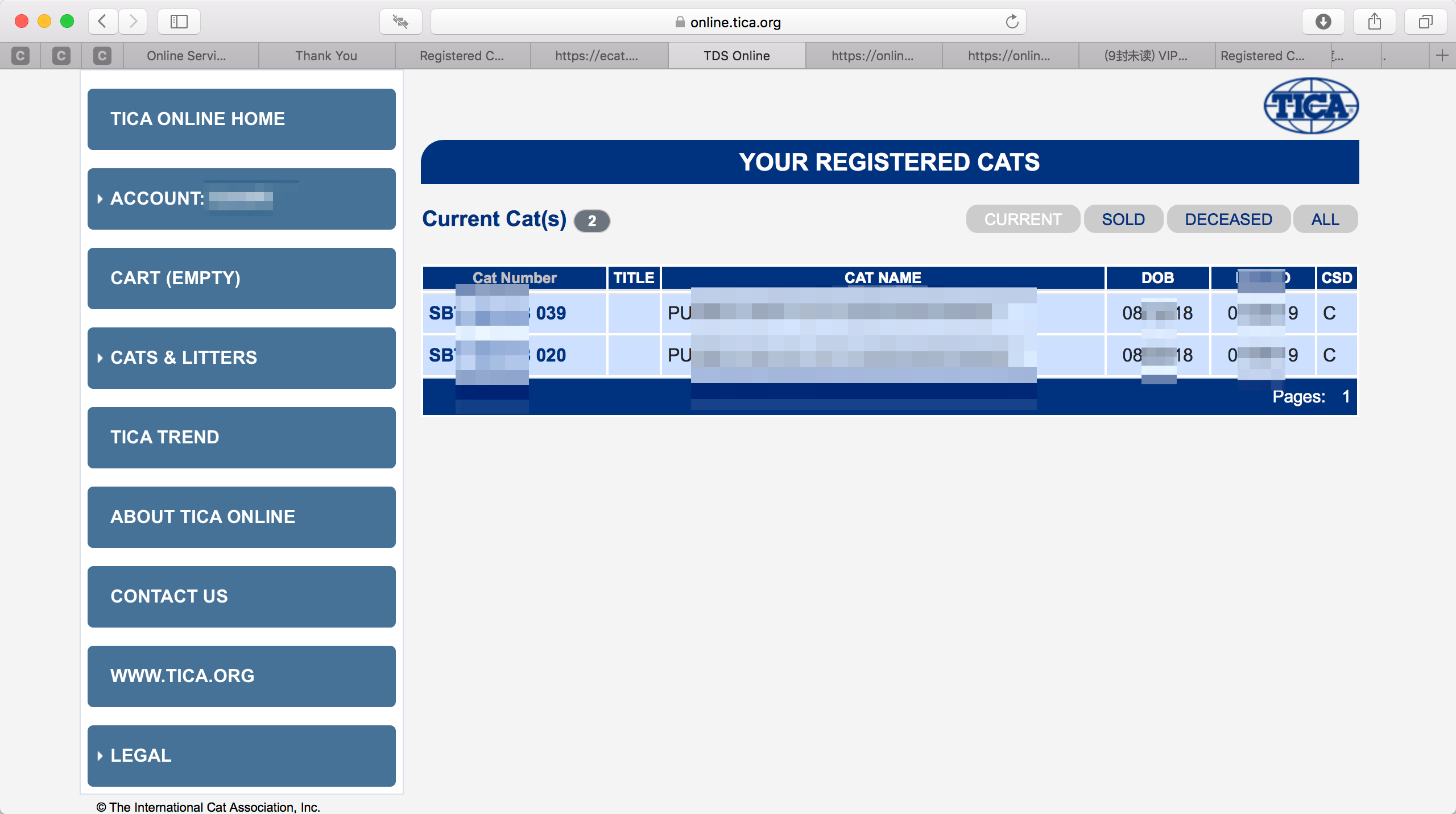Toggle the Safari sidebar icon

pos(179,22)
